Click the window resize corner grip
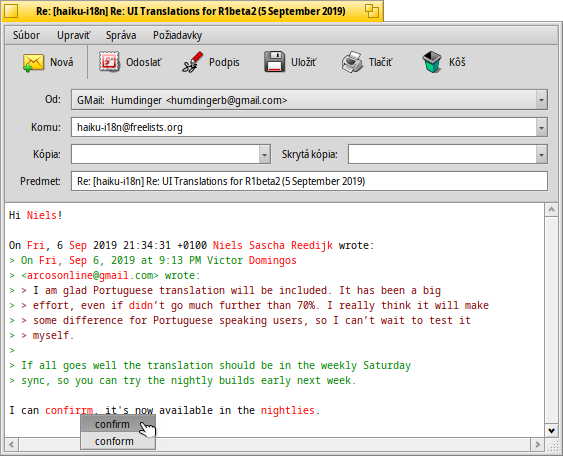 click(x=552, y=445)
